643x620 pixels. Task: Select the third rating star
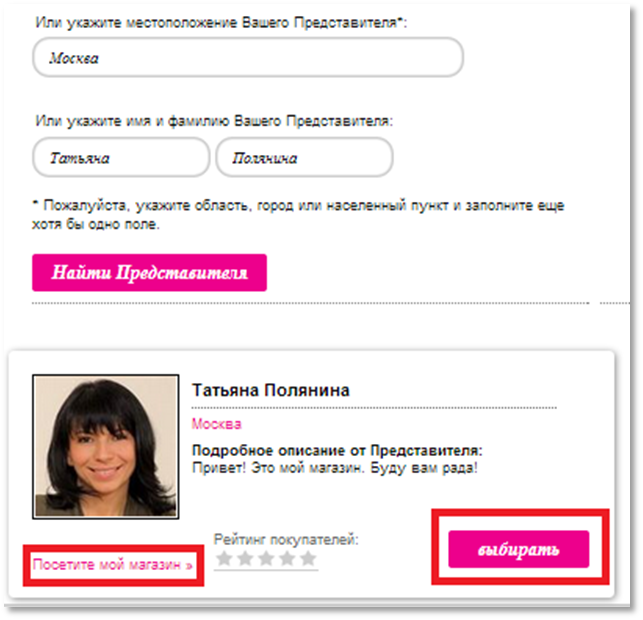(266, 558)
